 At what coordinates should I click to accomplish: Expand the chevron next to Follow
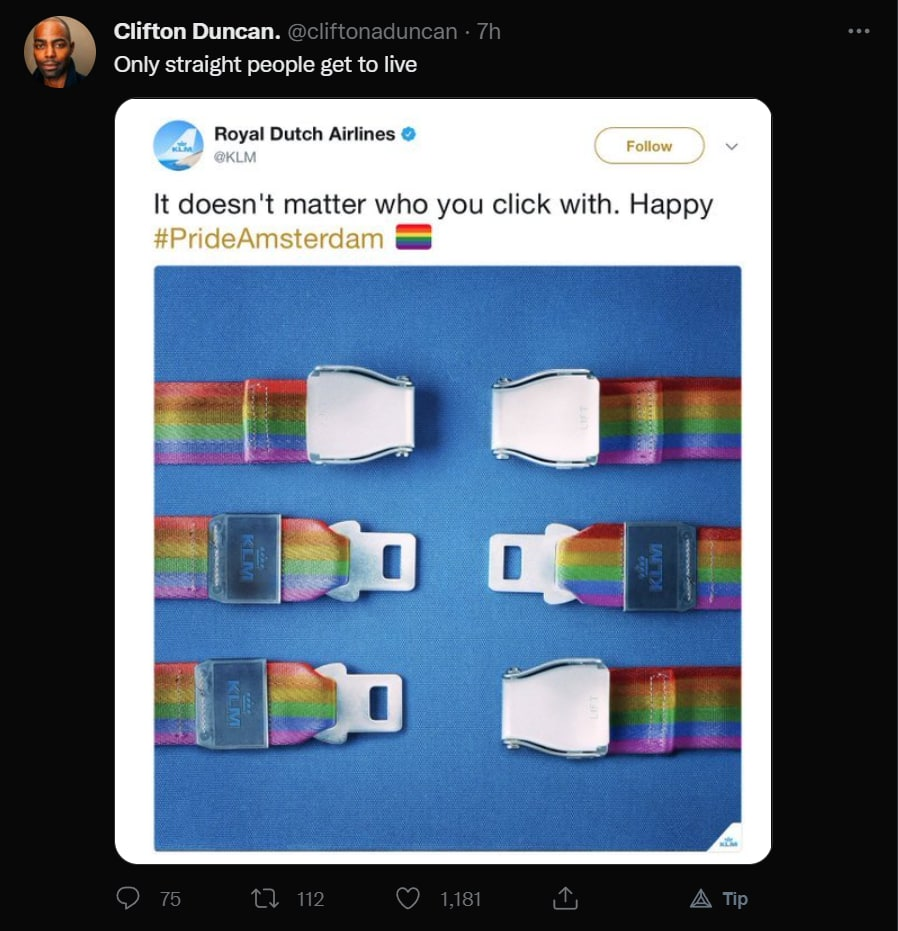point(732,146)
